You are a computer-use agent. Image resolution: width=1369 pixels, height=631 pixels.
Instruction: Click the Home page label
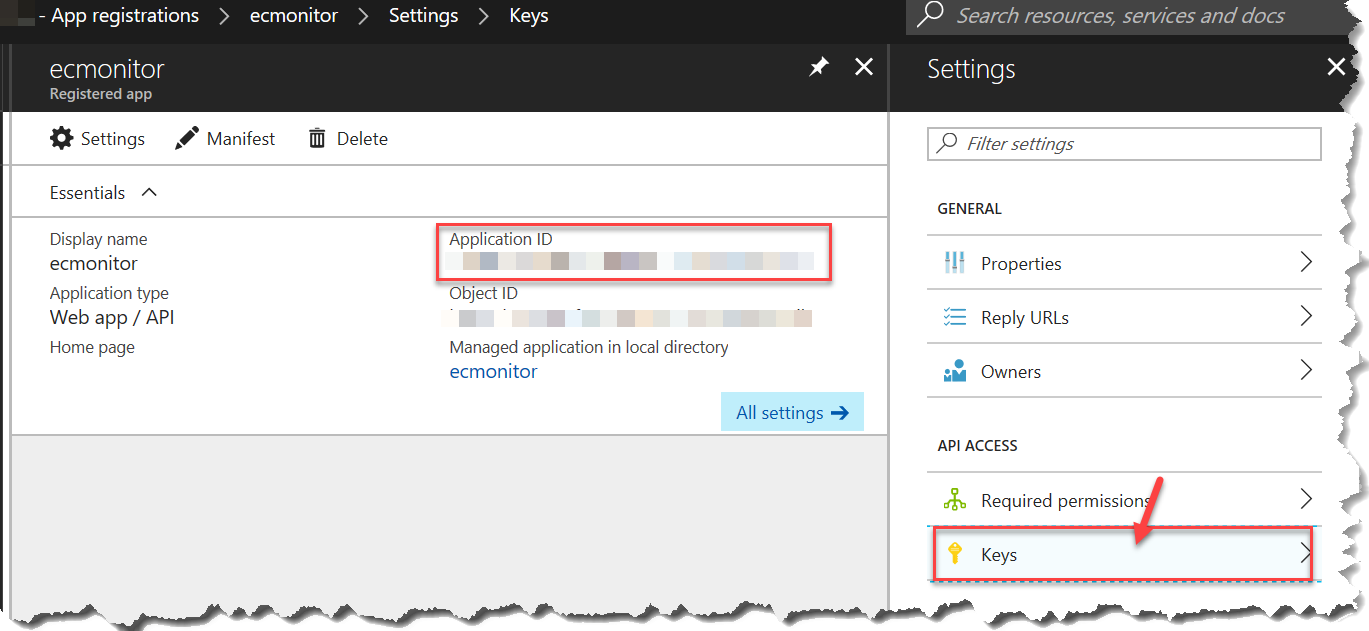click(x=92, y=347)
